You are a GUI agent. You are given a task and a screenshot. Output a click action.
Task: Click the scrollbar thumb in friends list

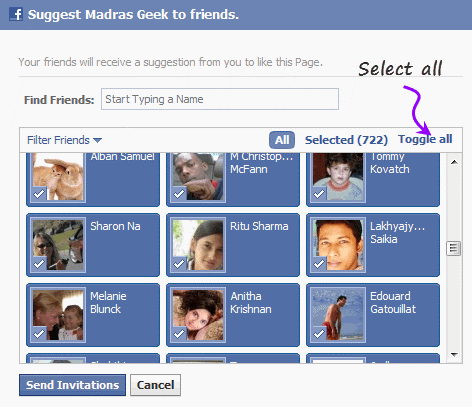point(454,248)
